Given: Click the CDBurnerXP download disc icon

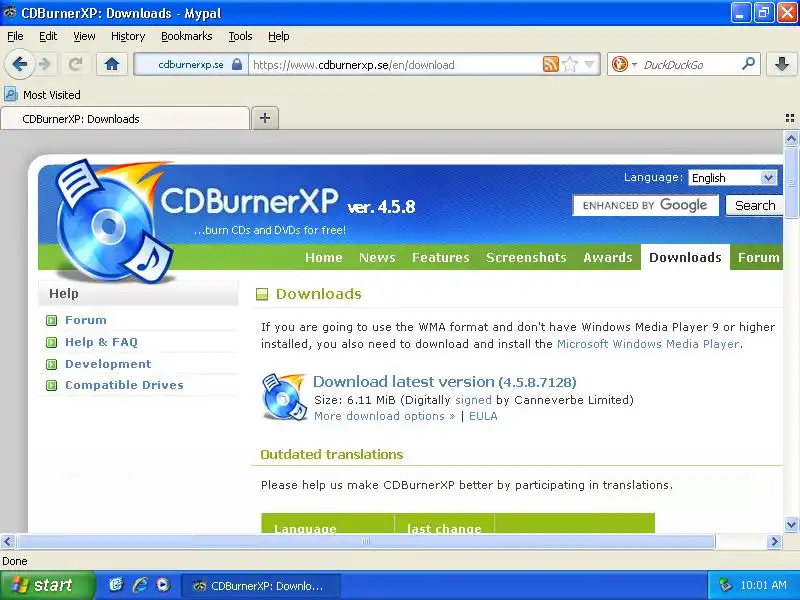Looking at the screenshot, I should 283,396.
